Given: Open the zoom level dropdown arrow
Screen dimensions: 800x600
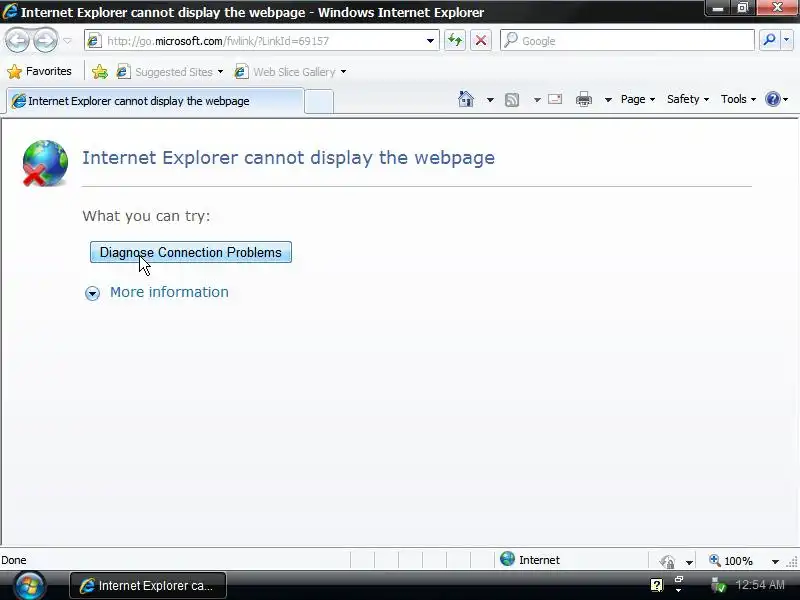Looking at the screenshot, I should pos(775,562).
